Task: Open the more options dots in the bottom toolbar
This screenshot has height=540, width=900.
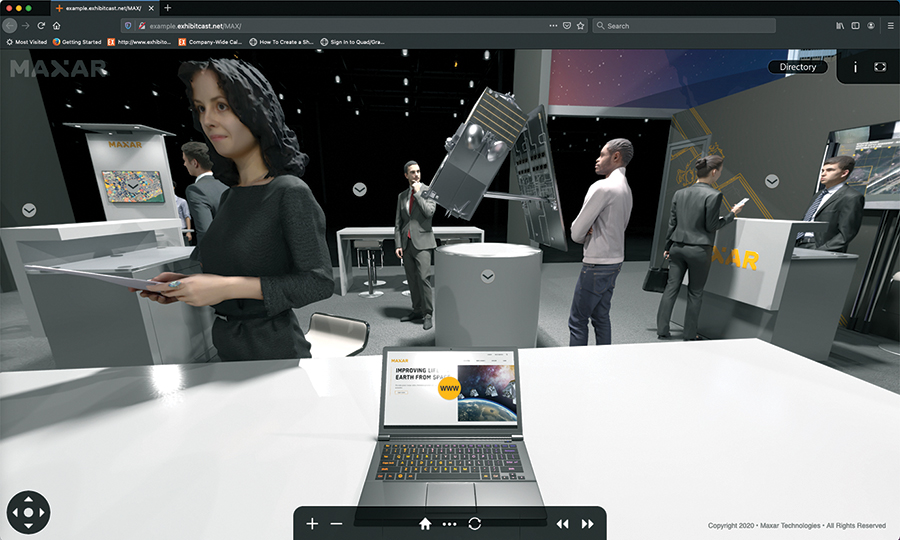Action: pos(449,524)
